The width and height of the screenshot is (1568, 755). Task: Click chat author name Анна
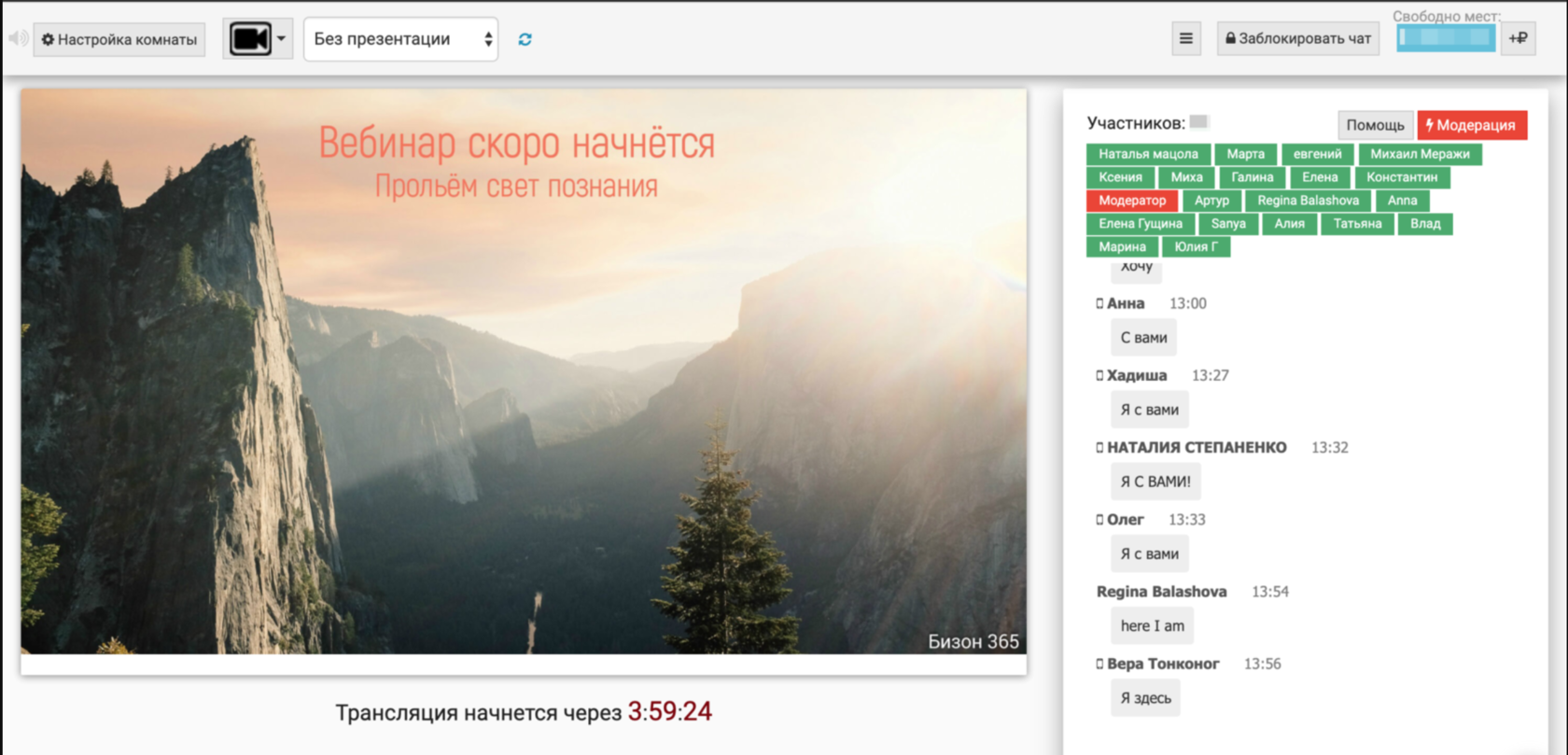pos(1126,303)
